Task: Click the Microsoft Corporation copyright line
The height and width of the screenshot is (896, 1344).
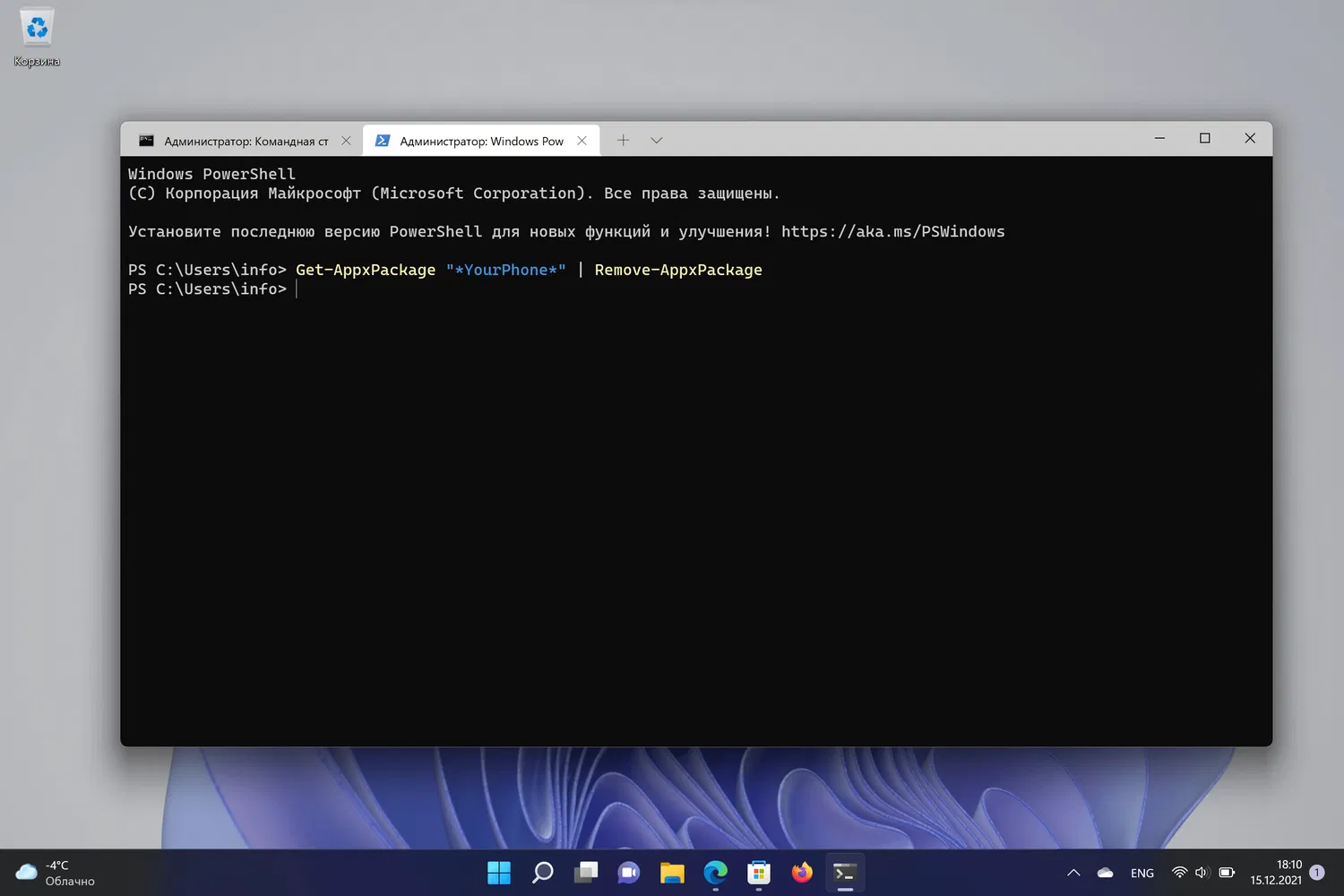Action: click(454, 193)
